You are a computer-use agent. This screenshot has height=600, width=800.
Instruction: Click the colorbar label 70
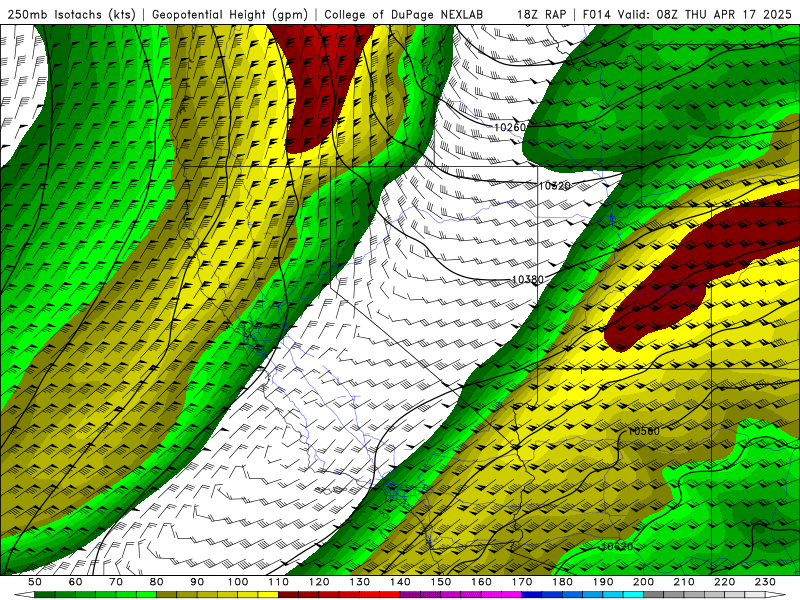116,582
